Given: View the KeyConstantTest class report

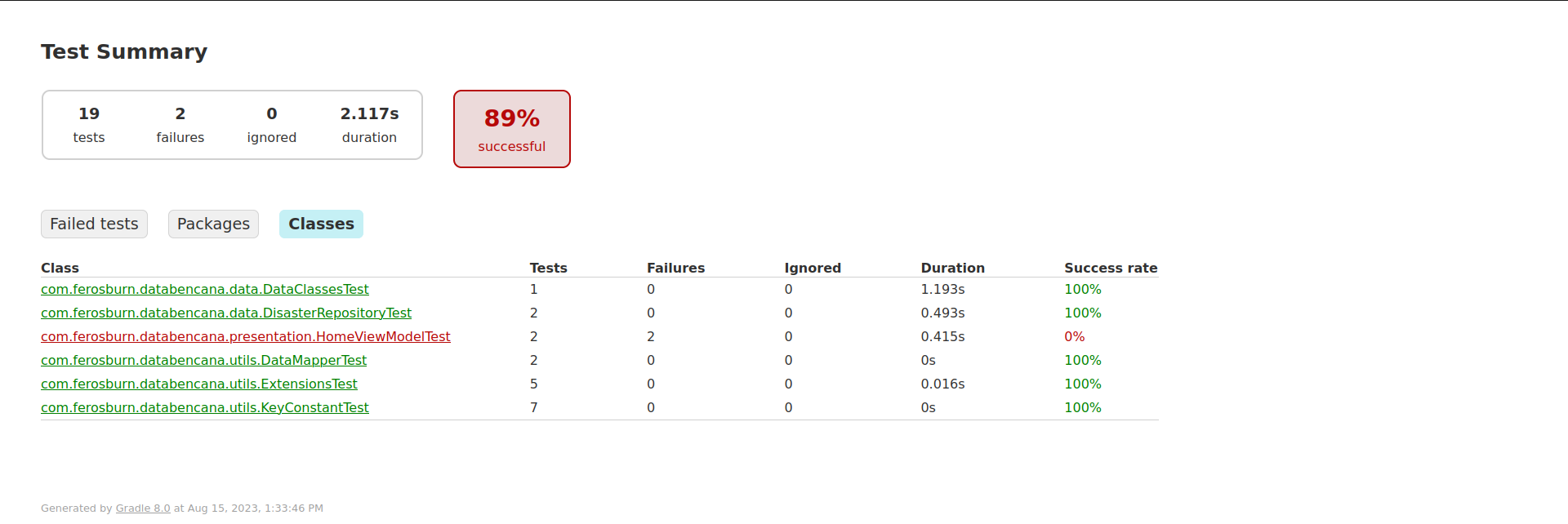Looking at the screenshot, I should [x=204, y=407].
